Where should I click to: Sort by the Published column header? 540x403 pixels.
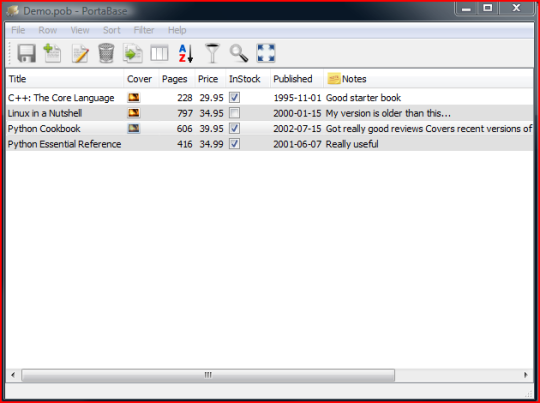pos(297,79)
